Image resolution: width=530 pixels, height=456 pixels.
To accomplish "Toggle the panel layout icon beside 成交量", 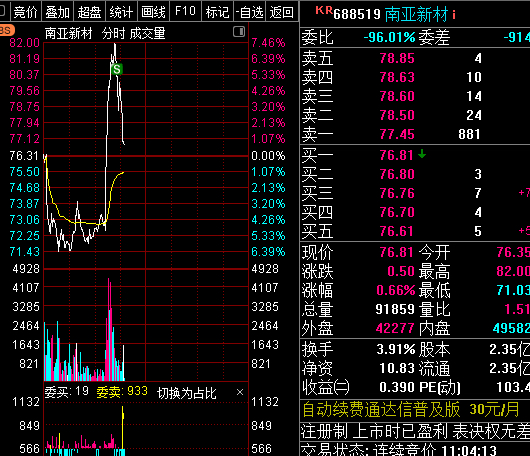I will coord(239,32).
